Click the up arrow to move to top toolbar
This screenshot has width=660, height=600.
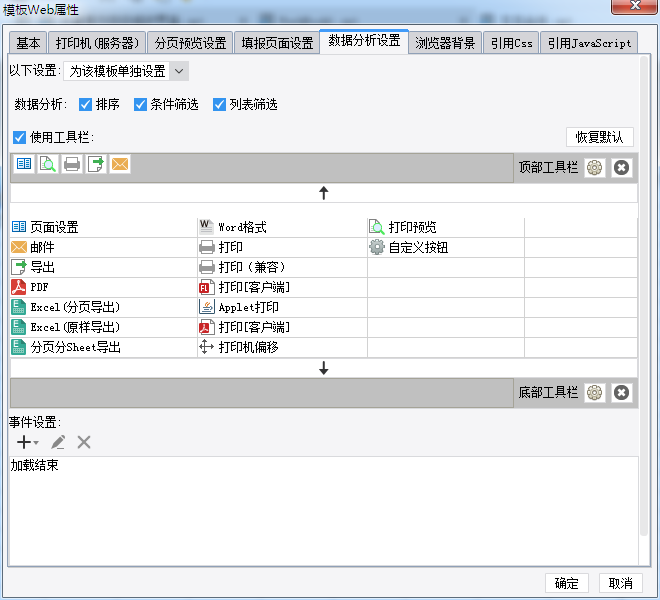point(323,193)
